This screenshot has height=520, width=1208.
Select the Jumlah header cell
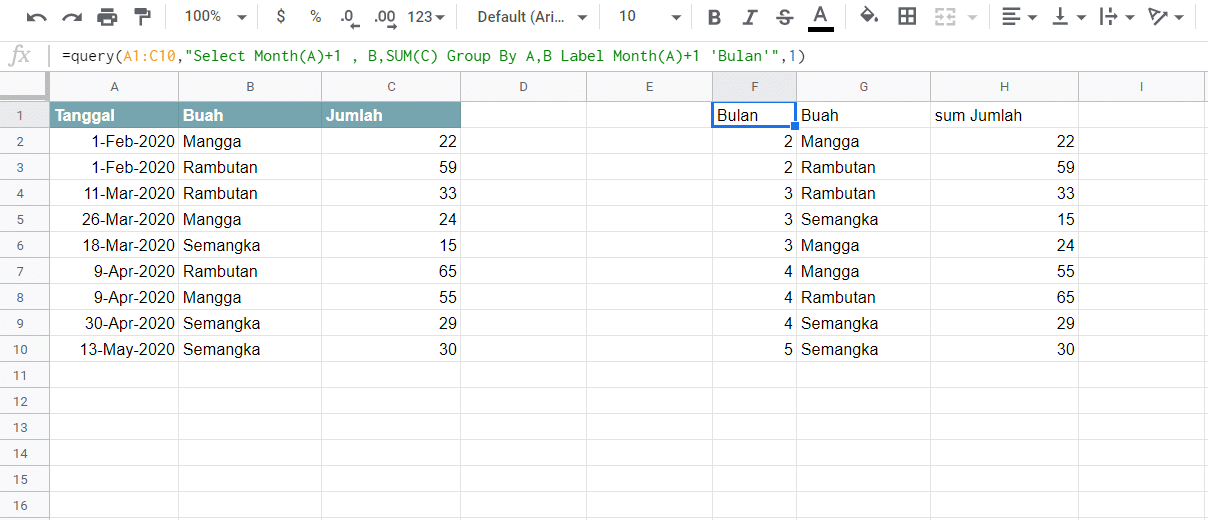(391, 115)
